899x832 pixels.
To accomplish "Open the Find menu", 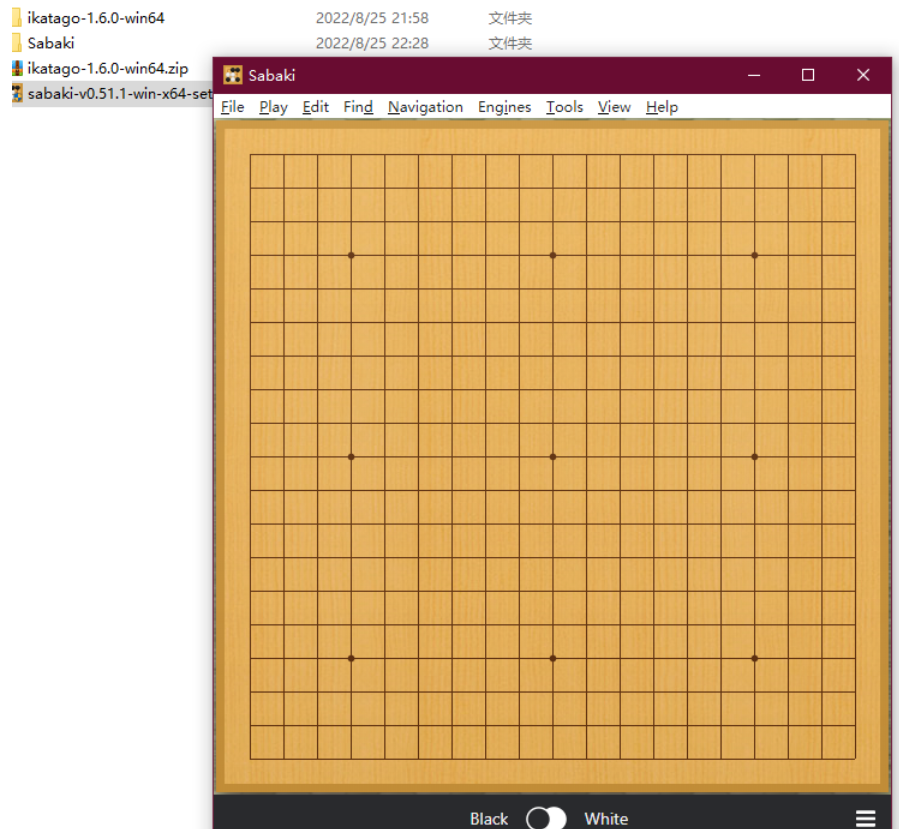I will [358, 107].
